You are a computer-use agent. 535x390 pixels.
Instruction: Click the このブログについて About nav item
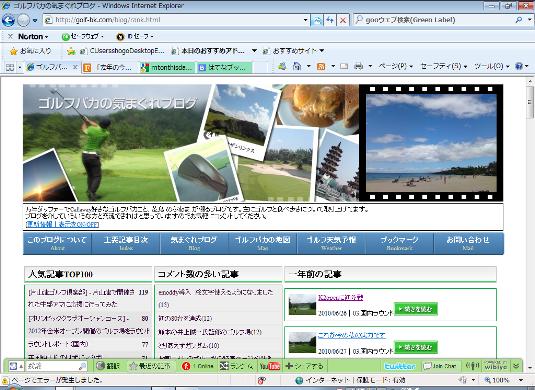pos(57,243)
